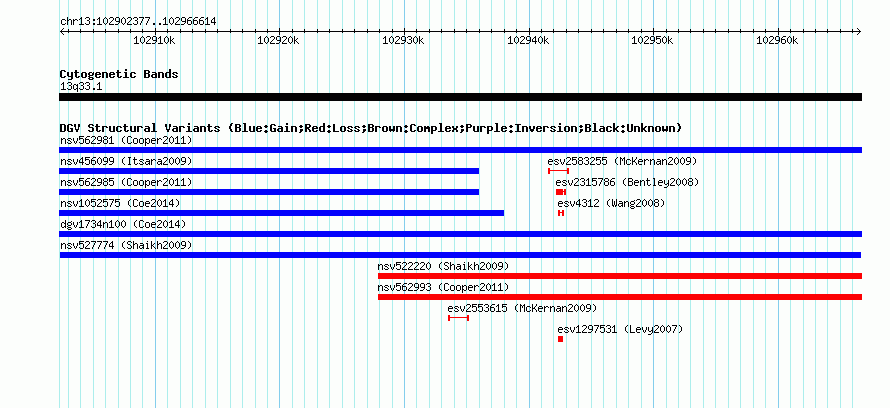Click the 102950k ruler tick label
This screenshot has width=890, height=408.
click(x=653, y=40)
